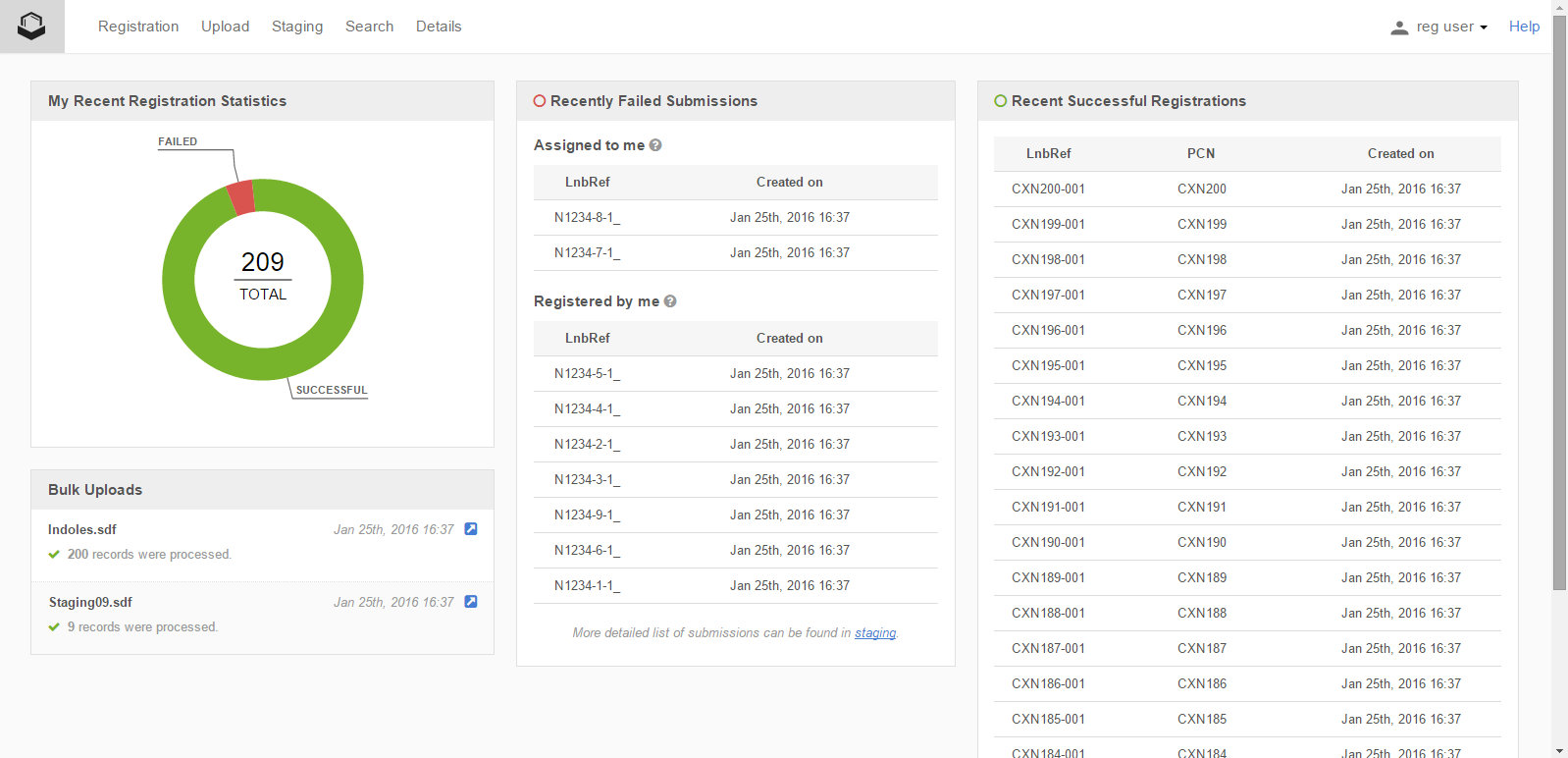Viewport: 1568px width, 758px height.
Task: Open registration CXN187-001
Action: coord(1049,648)
